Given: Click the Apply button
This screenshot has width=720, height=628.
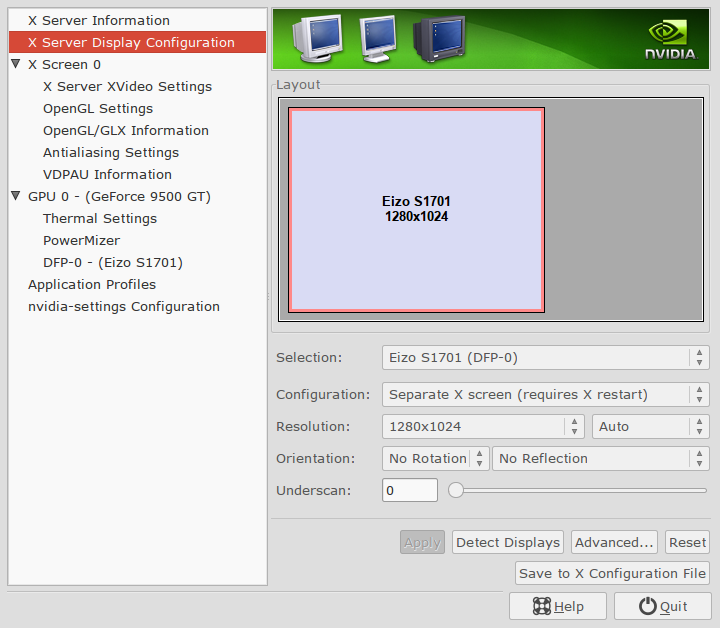Looking at the screenshot, I should tap(422, 542).
